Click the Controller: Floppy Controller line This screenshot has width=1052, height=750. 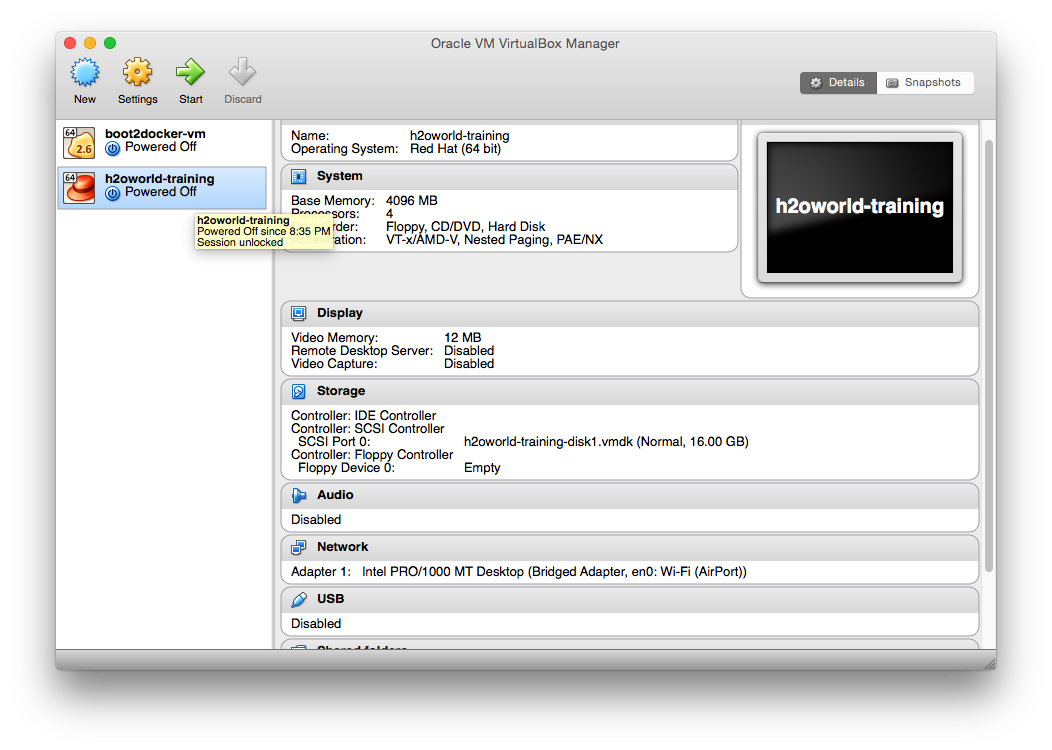[372, 454]
